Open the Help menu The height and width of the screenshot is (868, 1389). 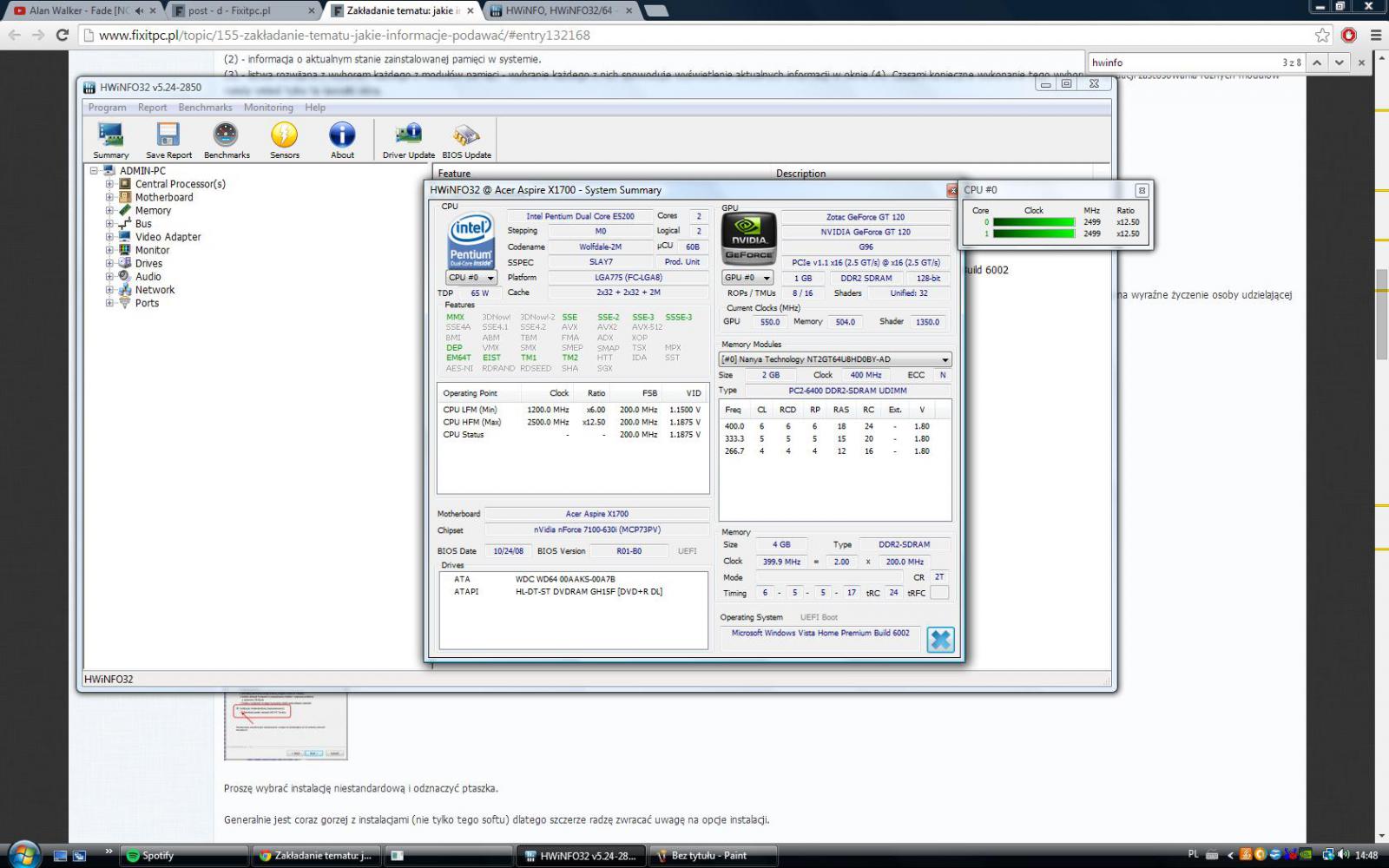315,108
